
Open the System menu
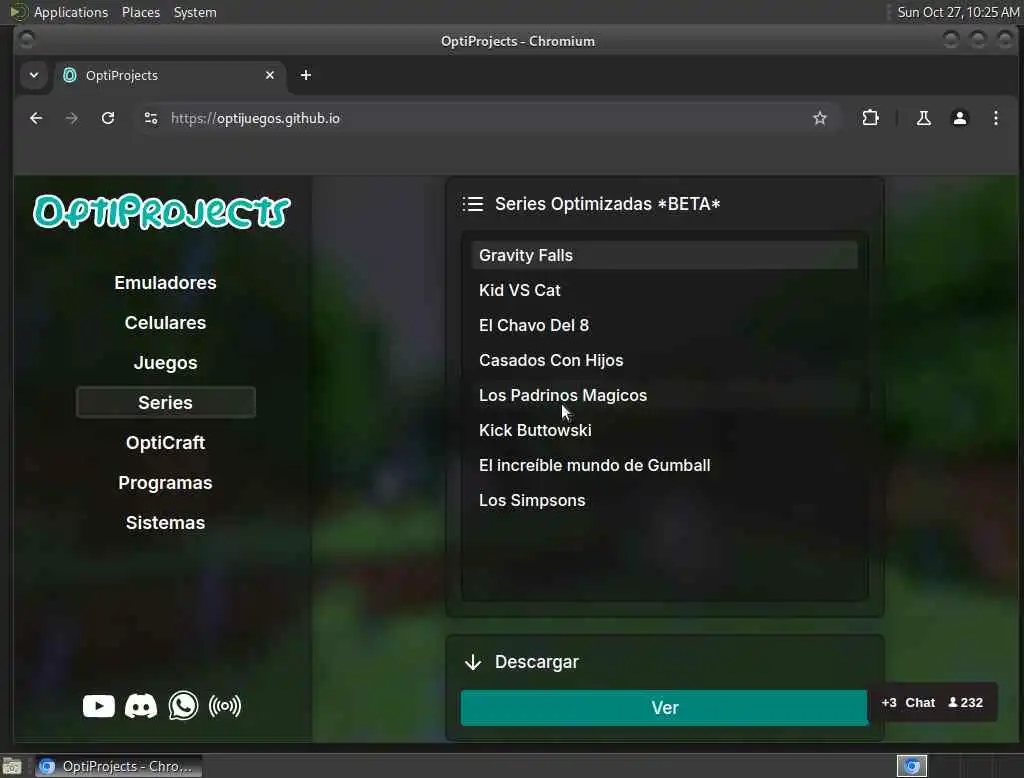(195, 12)
